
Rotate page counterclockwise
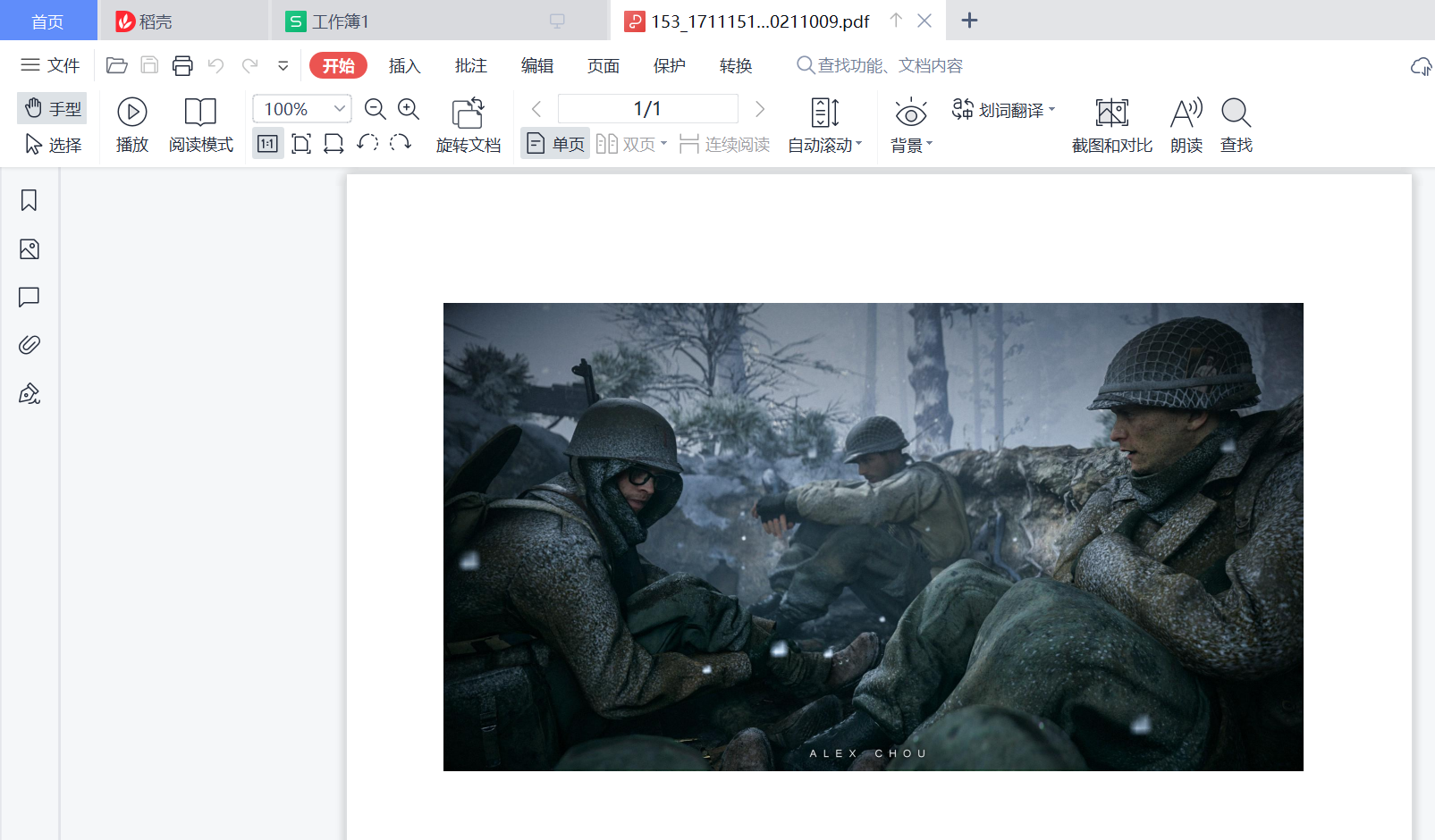367,143
